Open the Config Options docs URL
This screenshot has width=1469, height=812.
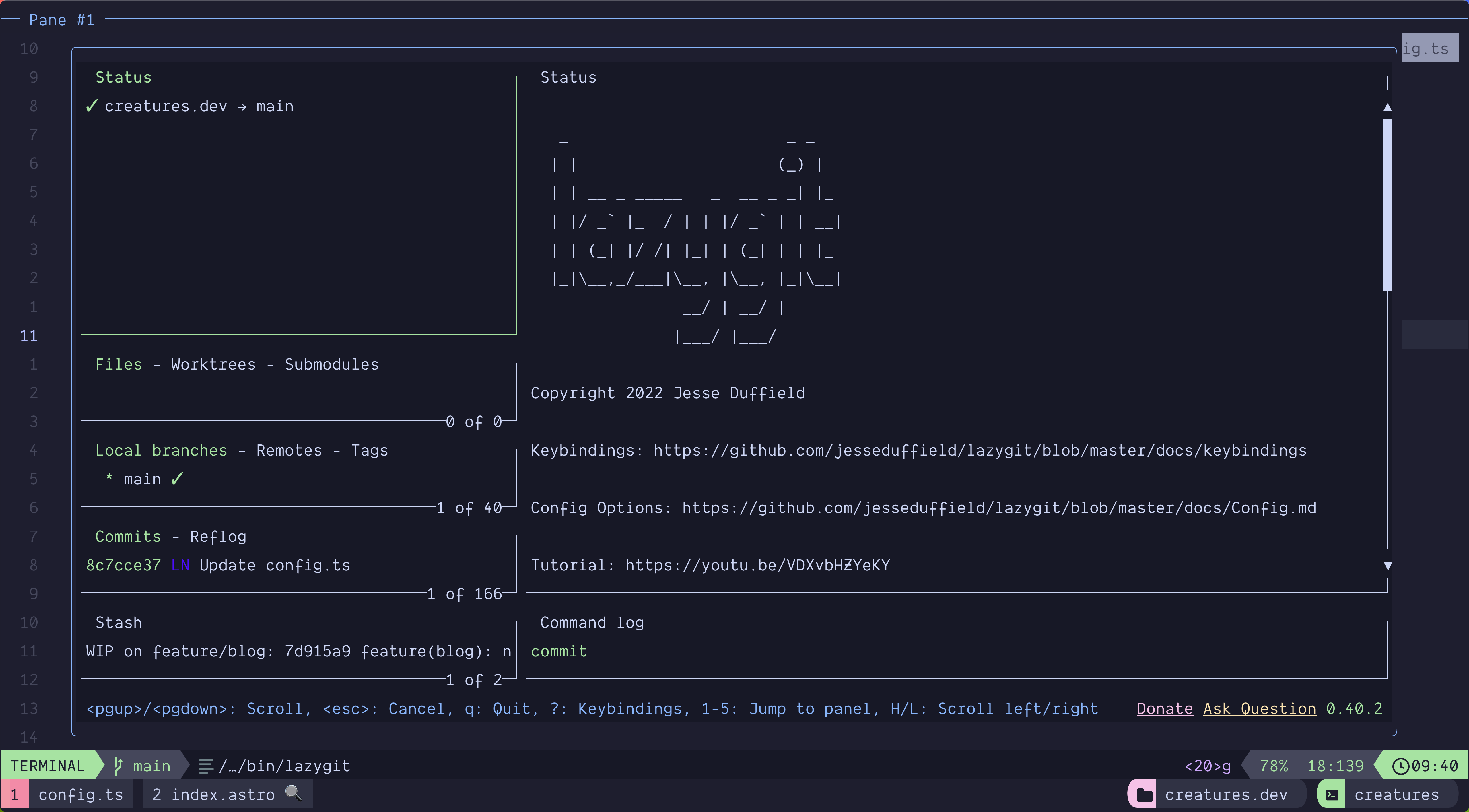(999, 508)
